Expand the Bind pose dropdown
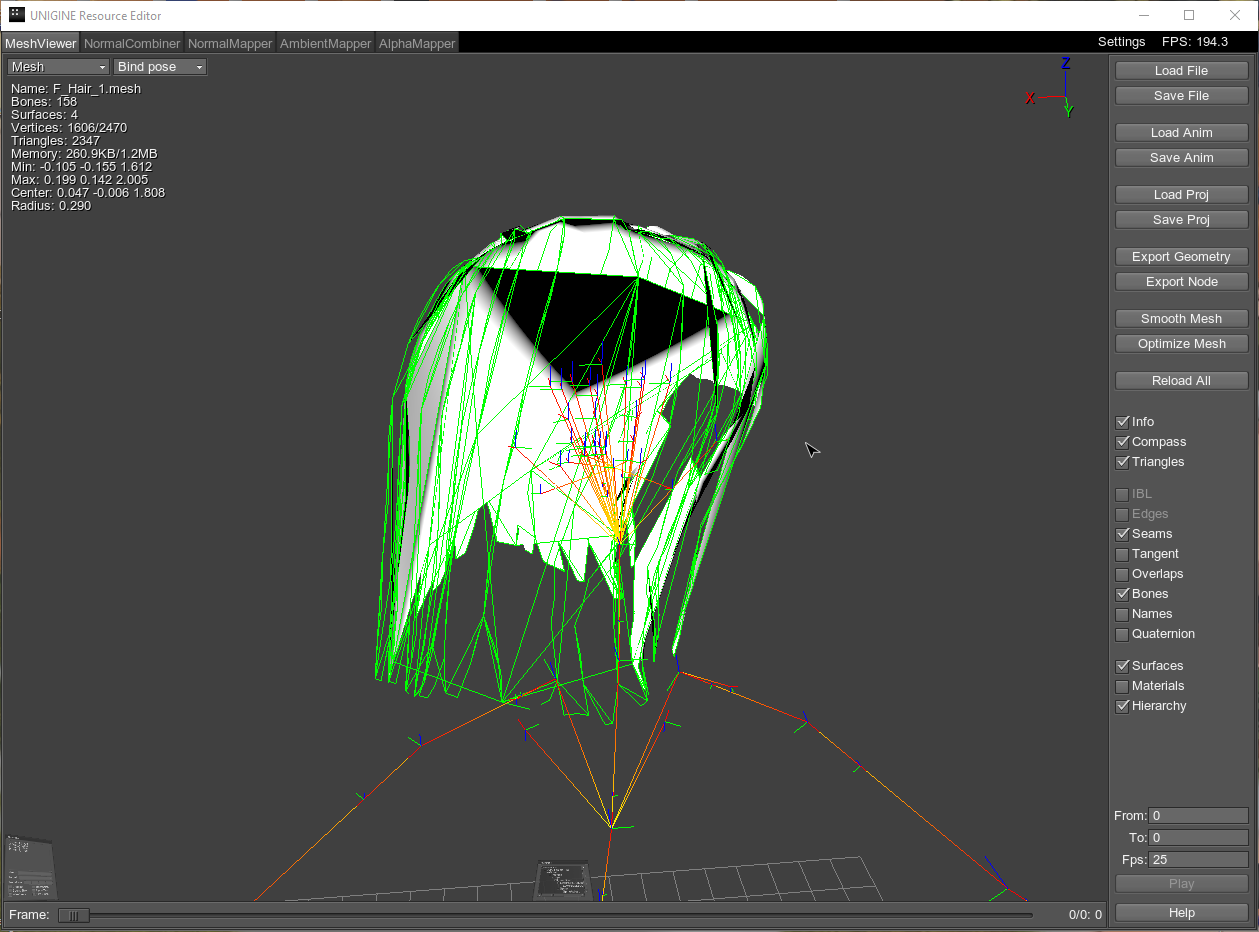Screen dimensions: 1259x932 (x=160, y=67)
